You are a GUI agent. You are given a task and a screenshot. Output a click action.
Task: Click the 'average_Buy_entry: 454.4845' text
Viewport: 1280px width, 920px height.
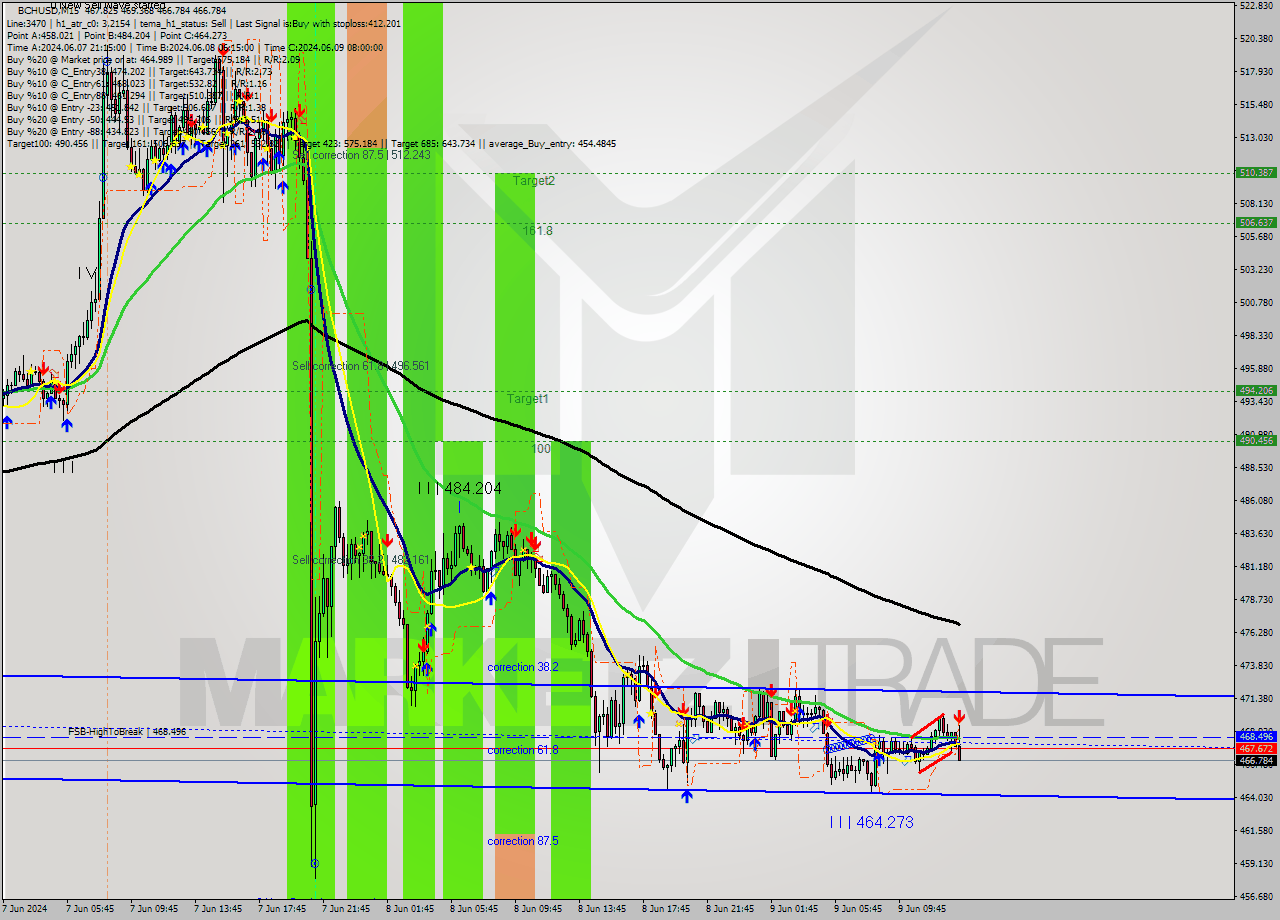(x=552, y=143)
